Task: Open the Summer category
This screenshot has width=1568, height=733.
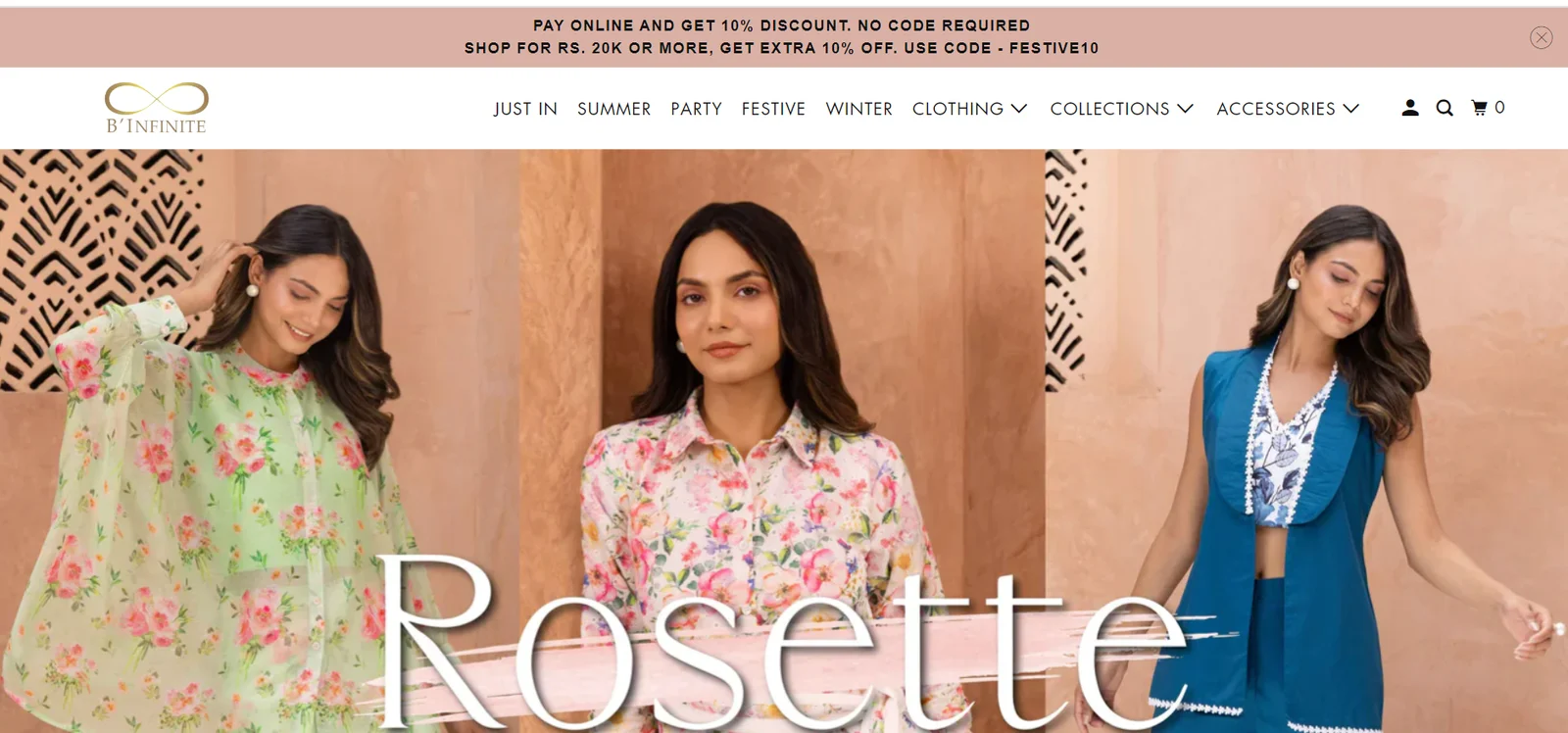Action: tap(613, 109)
